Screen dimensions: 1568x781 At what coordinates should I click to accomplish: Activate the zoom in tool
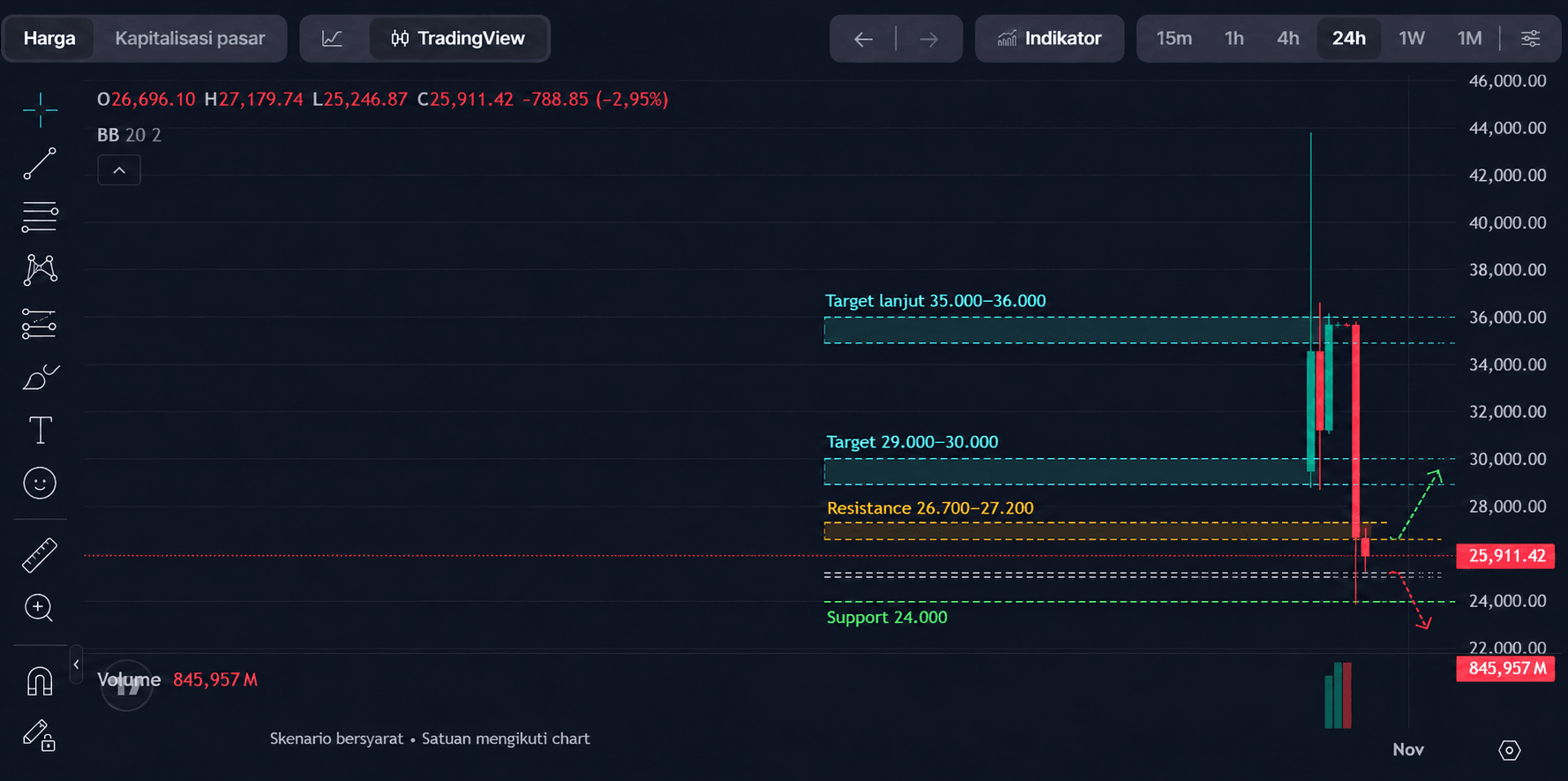(x=40, y=608)
